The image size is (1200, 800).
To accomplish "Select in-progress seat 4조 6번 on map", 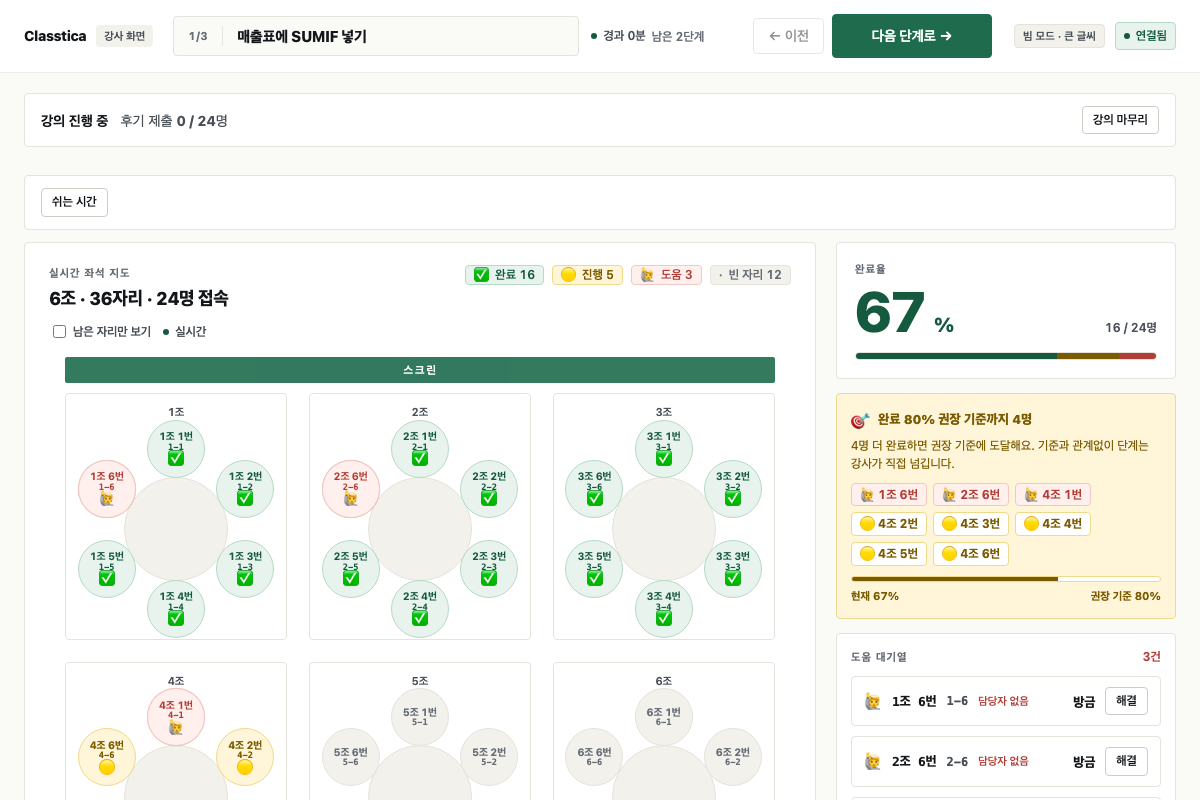I will [107, 757].
